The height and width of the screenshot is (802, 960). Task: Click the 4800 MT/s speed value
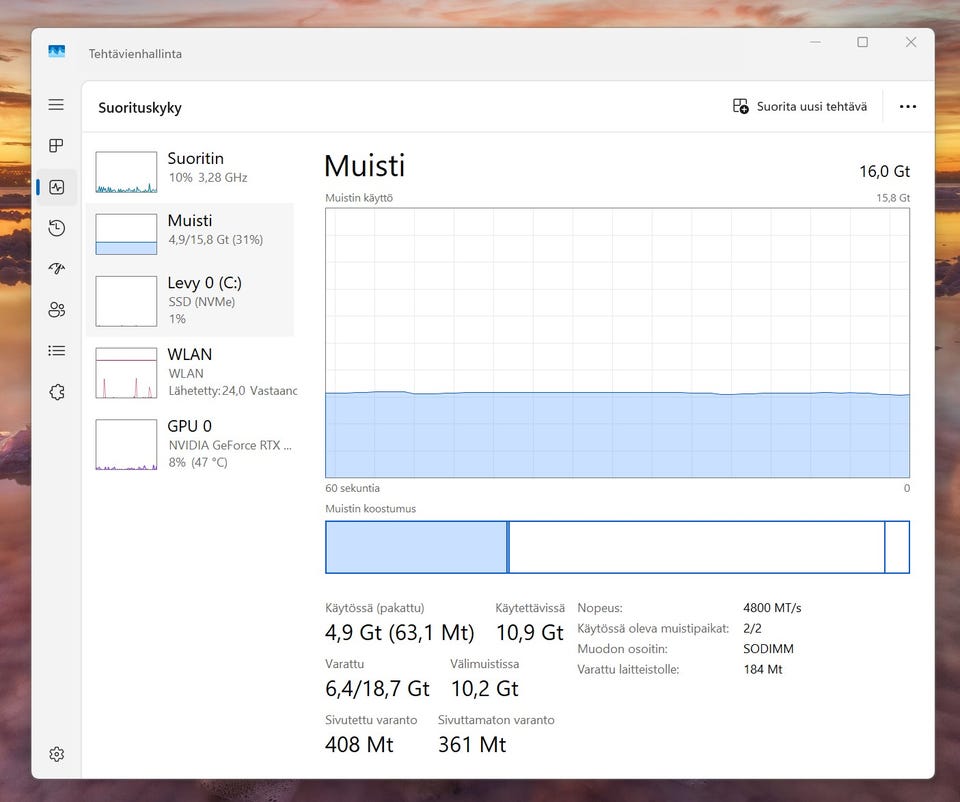click(x=772, y=608)
